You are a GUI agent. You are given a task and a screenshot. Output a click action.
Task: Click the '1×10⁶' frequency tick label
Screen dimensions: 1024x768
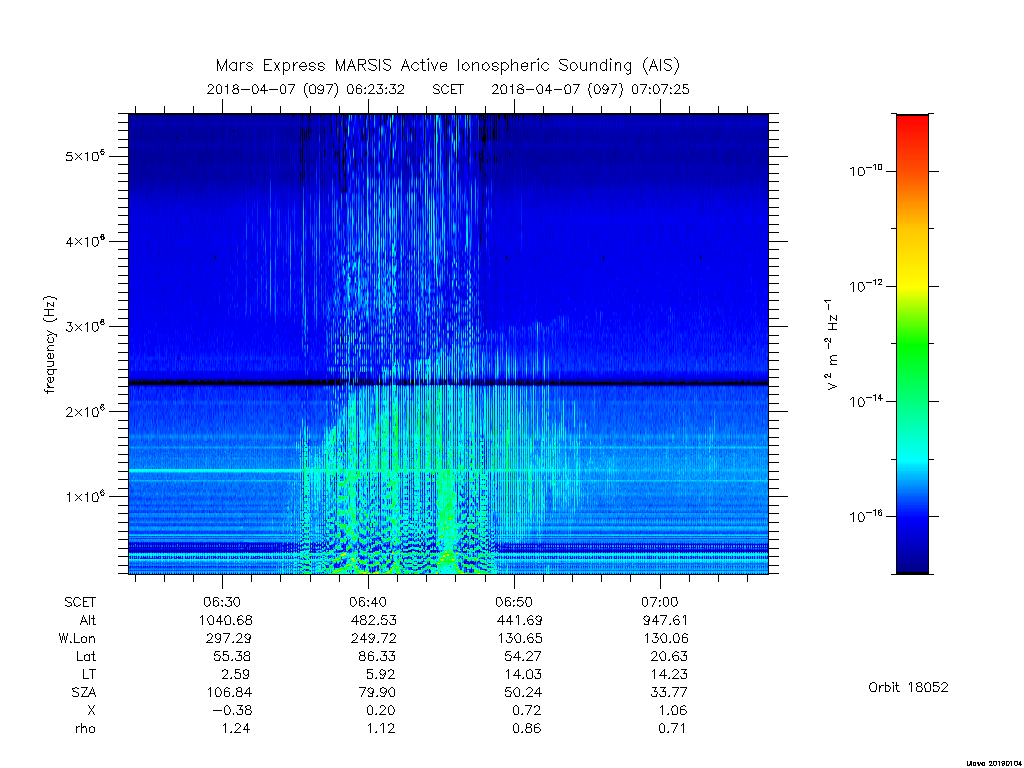pyautogui.click(x=85, y=497)
